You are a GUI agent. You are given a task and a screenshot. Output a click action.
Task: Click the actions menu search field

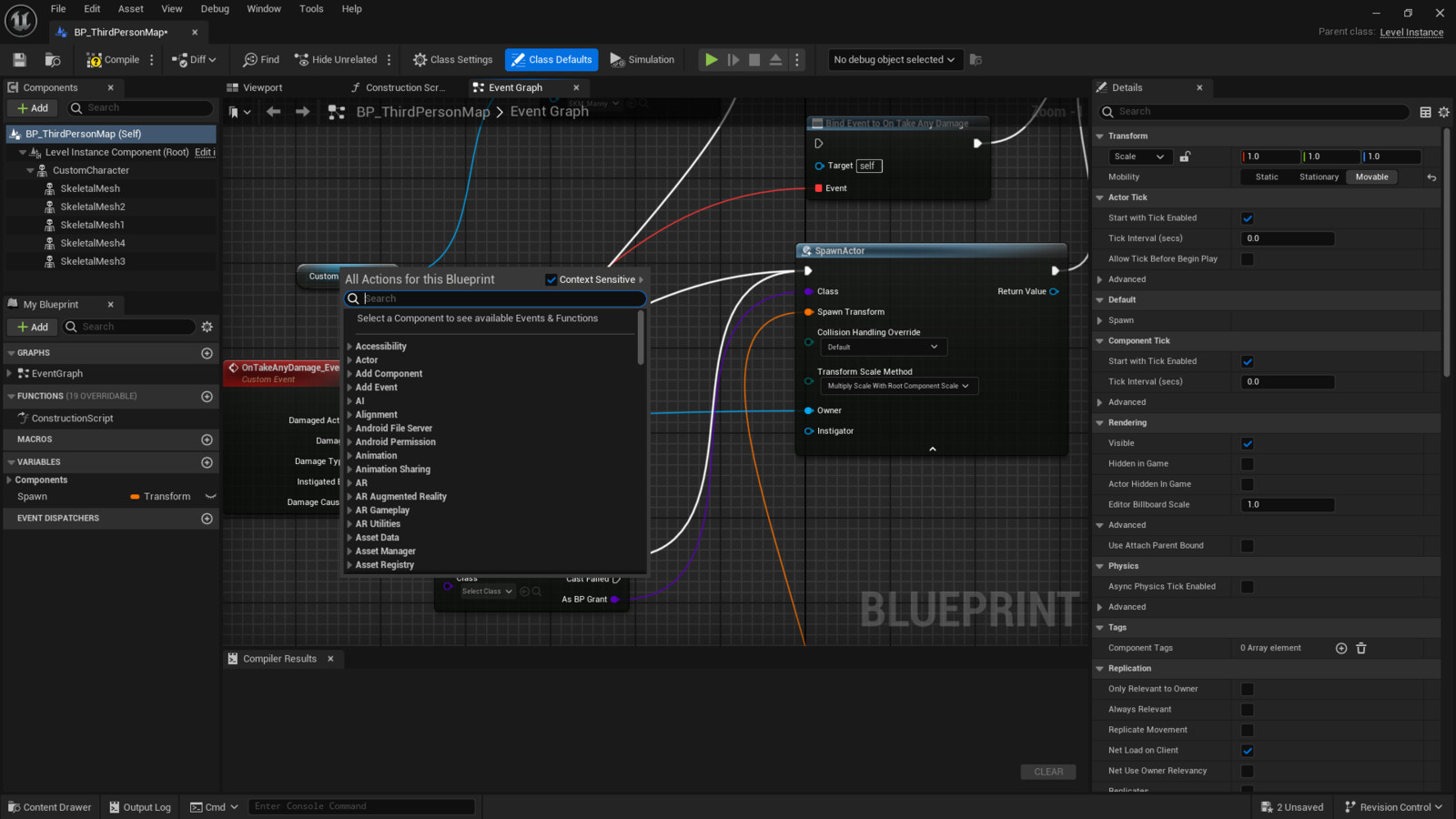click(496, 298)
